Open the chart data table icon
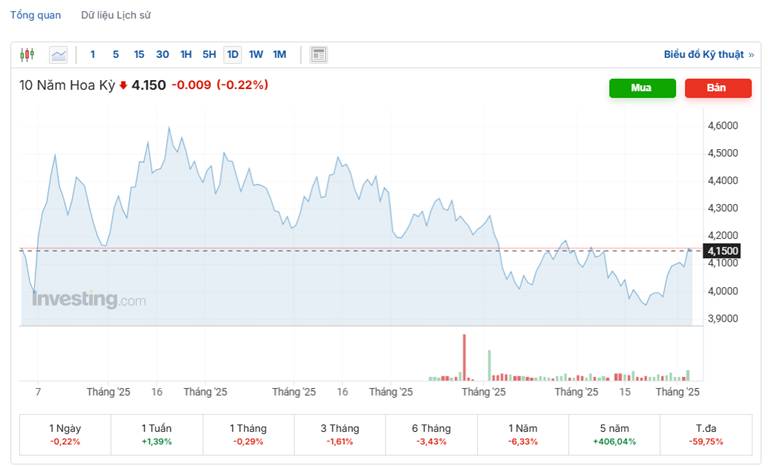 (x=318, y=55)
